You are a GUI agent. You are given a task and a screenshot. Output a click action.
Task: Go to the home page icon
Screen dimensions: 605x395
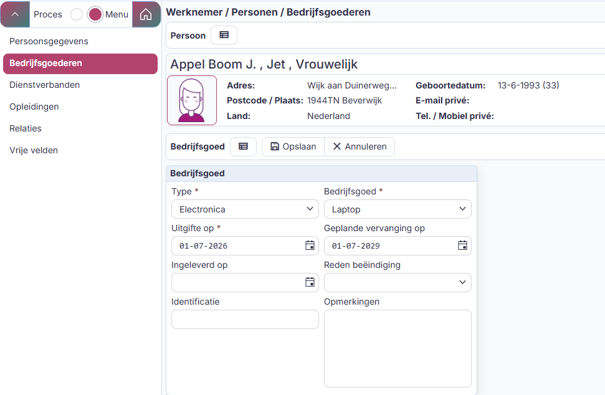(146, 14)
